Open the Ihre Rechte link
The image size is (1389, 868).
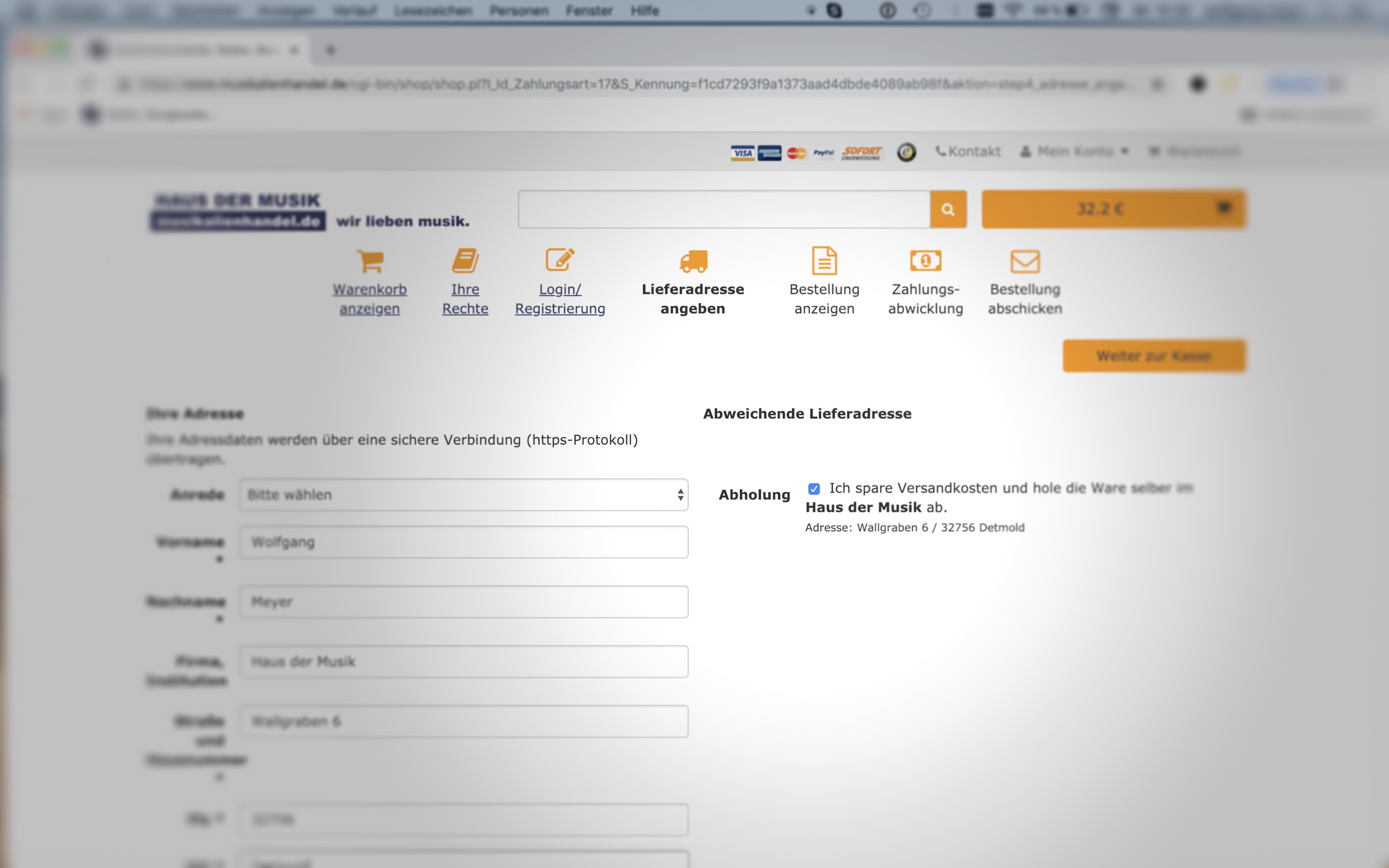pos(465,298)
